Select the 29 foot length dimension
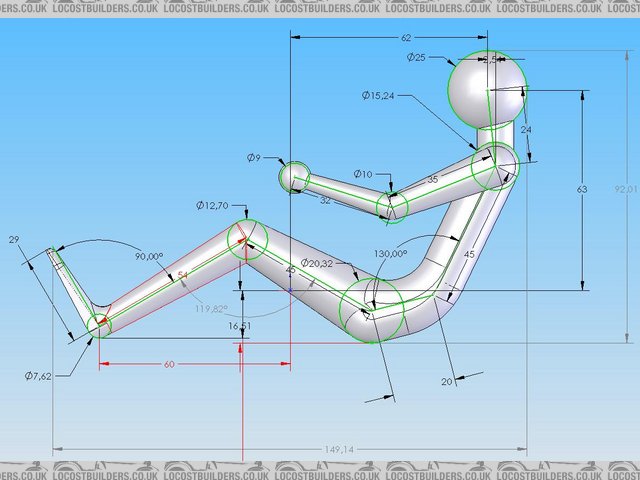The height and width of the screenshot is (480, 640). click(x=13, y=240)
